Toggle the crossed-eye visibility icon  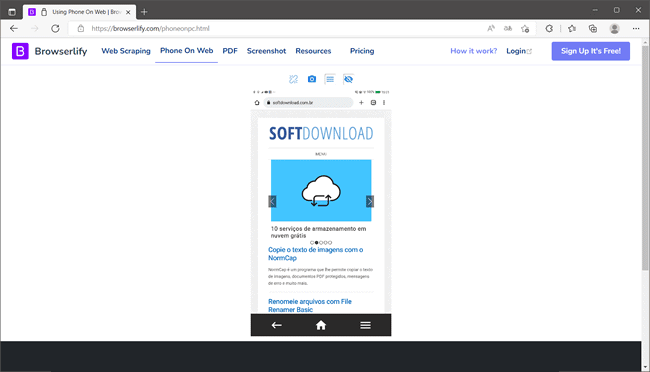[348, 79]
